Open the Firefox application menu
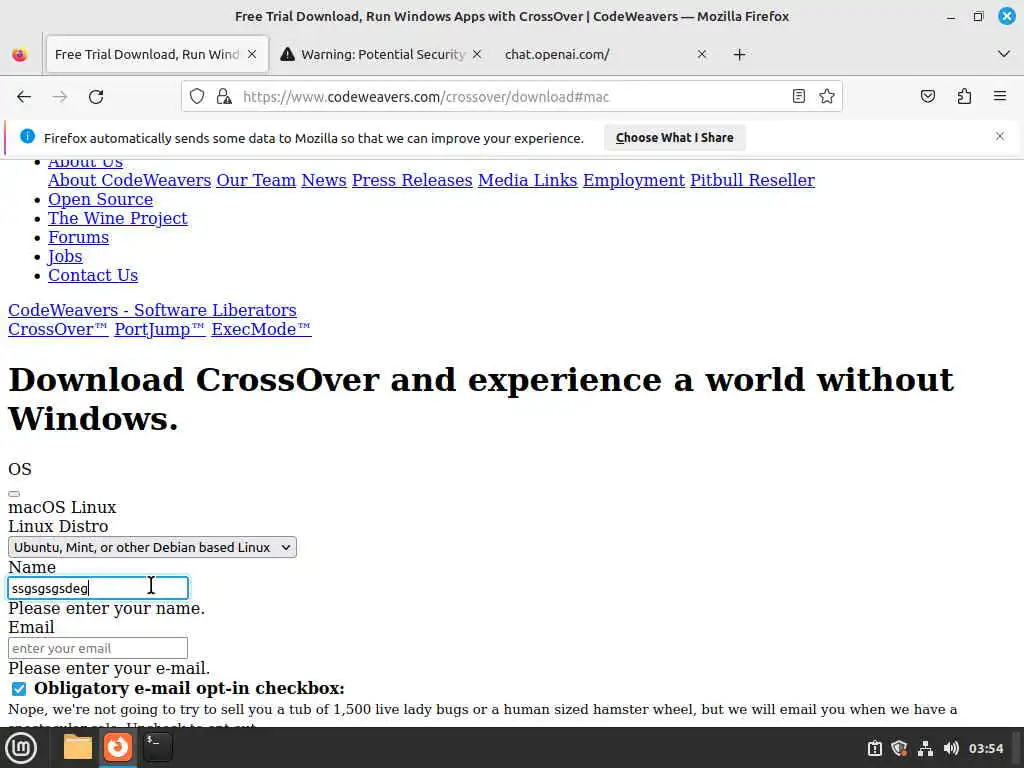 coord(1000,97)
